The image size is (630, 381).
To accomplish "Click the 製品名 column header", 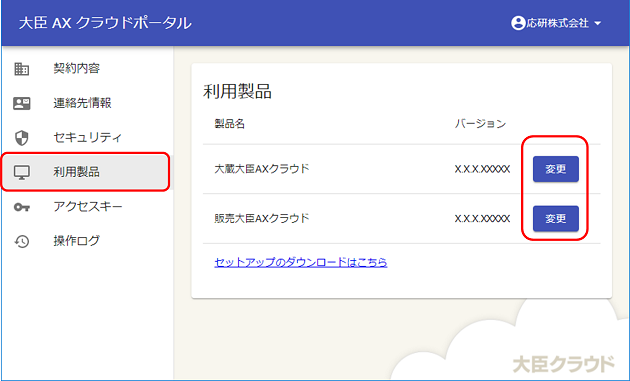I will tap(229, 124).
